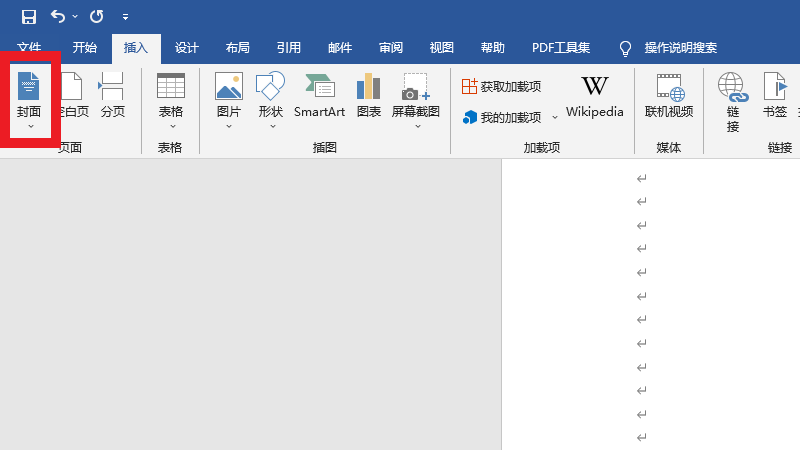
Task: Open the 图片 picture dropdown
Action: (229, 125)
